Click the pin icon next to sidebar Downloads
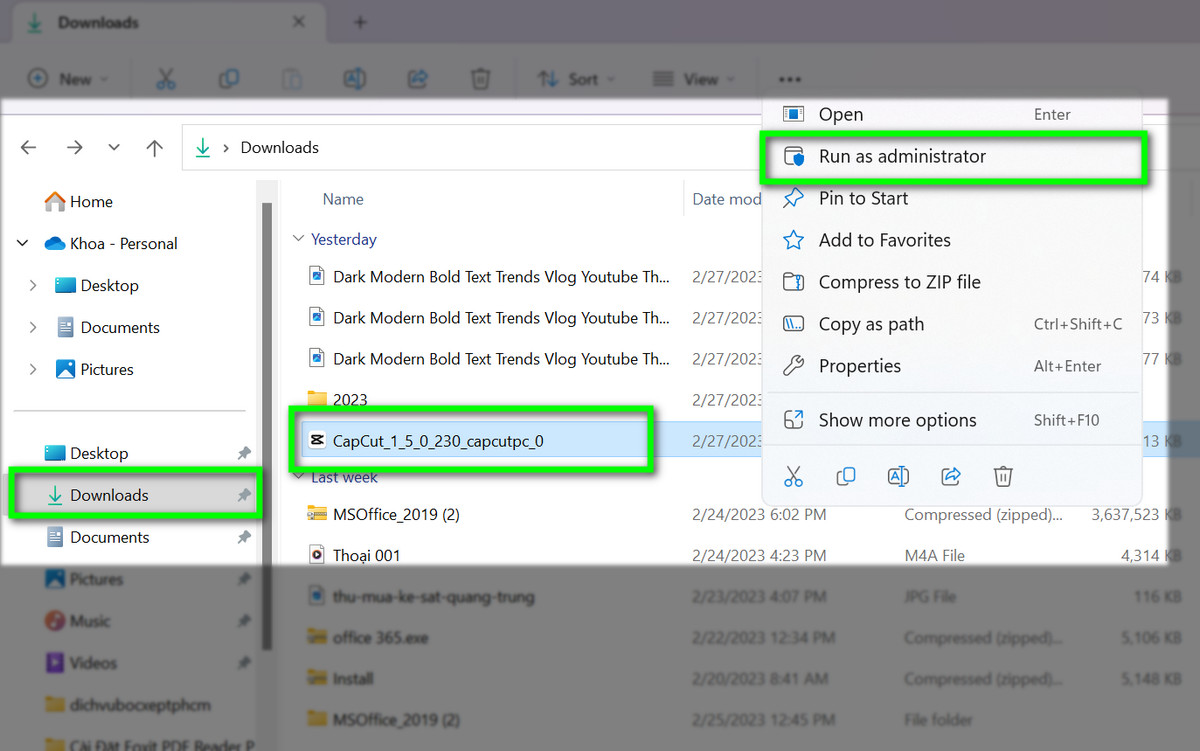 [244, 496]
